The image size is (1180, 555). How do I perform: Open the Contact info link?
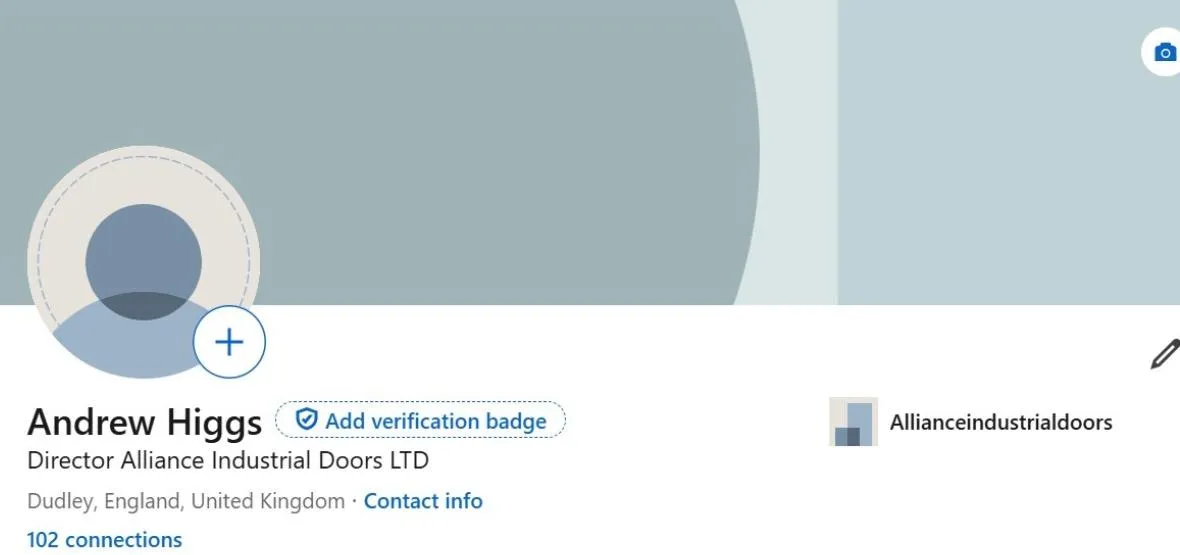coord(423,501)
